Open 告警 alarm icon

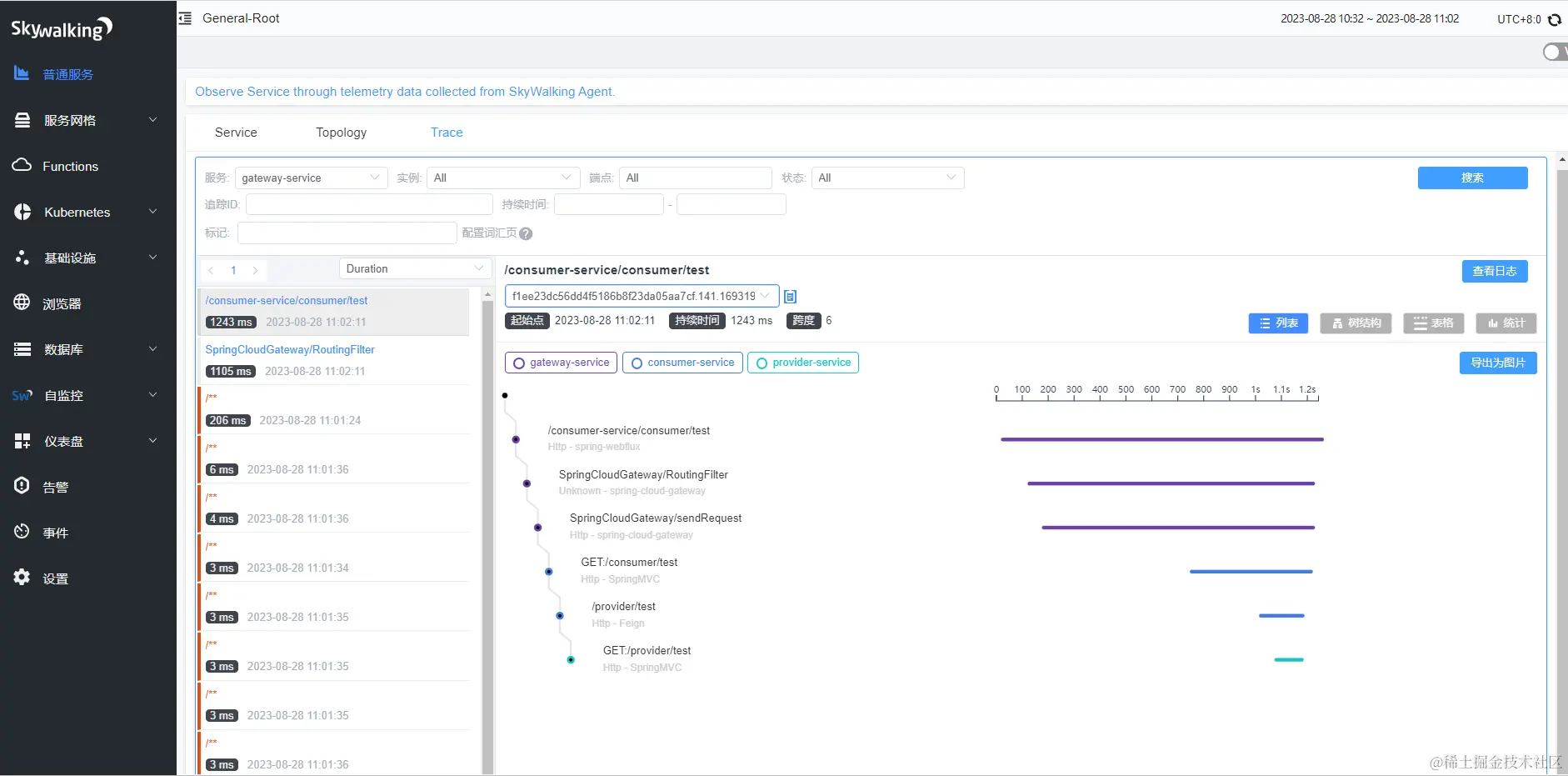[x=22, y=486]
